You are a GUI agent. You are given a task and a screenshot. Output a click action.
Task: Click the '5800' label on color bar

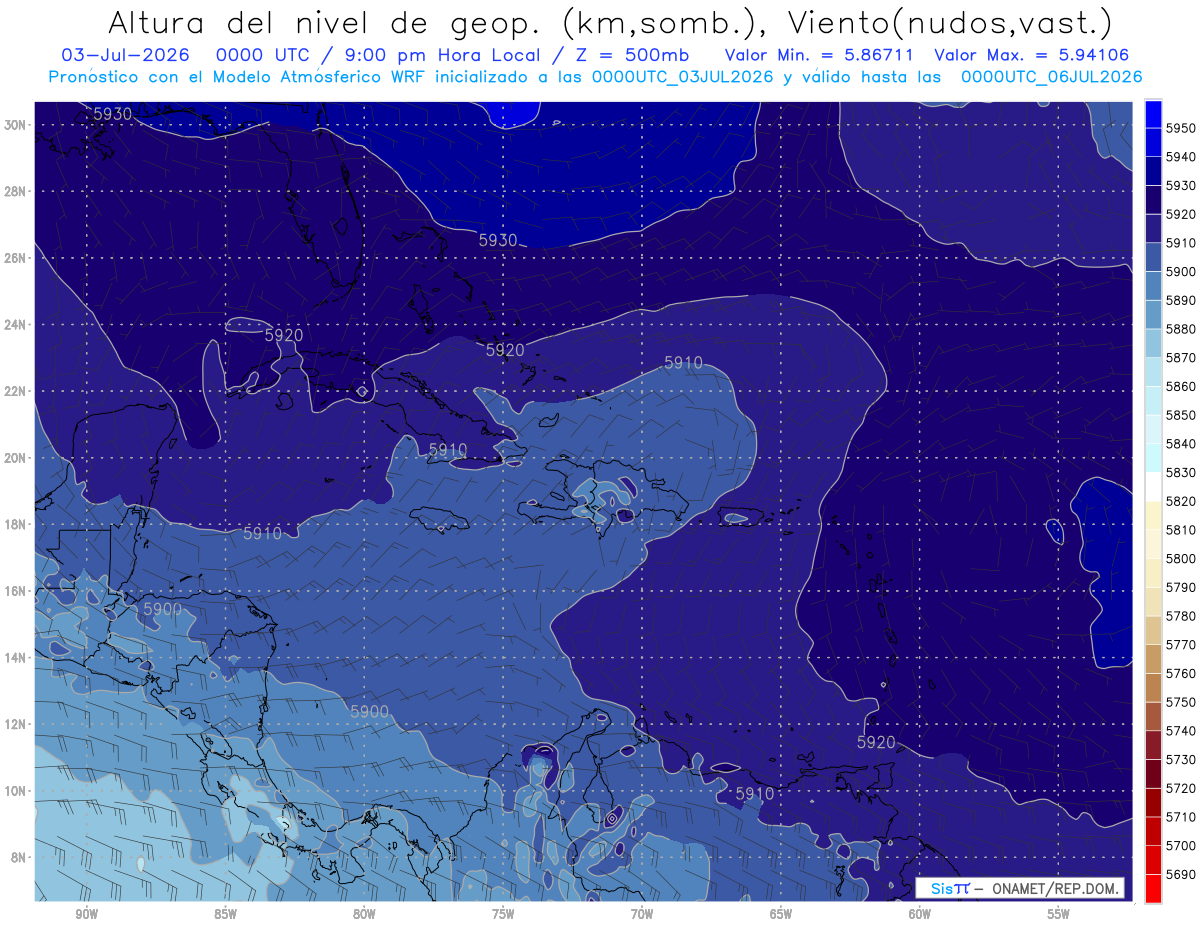tap(1182, 558)
